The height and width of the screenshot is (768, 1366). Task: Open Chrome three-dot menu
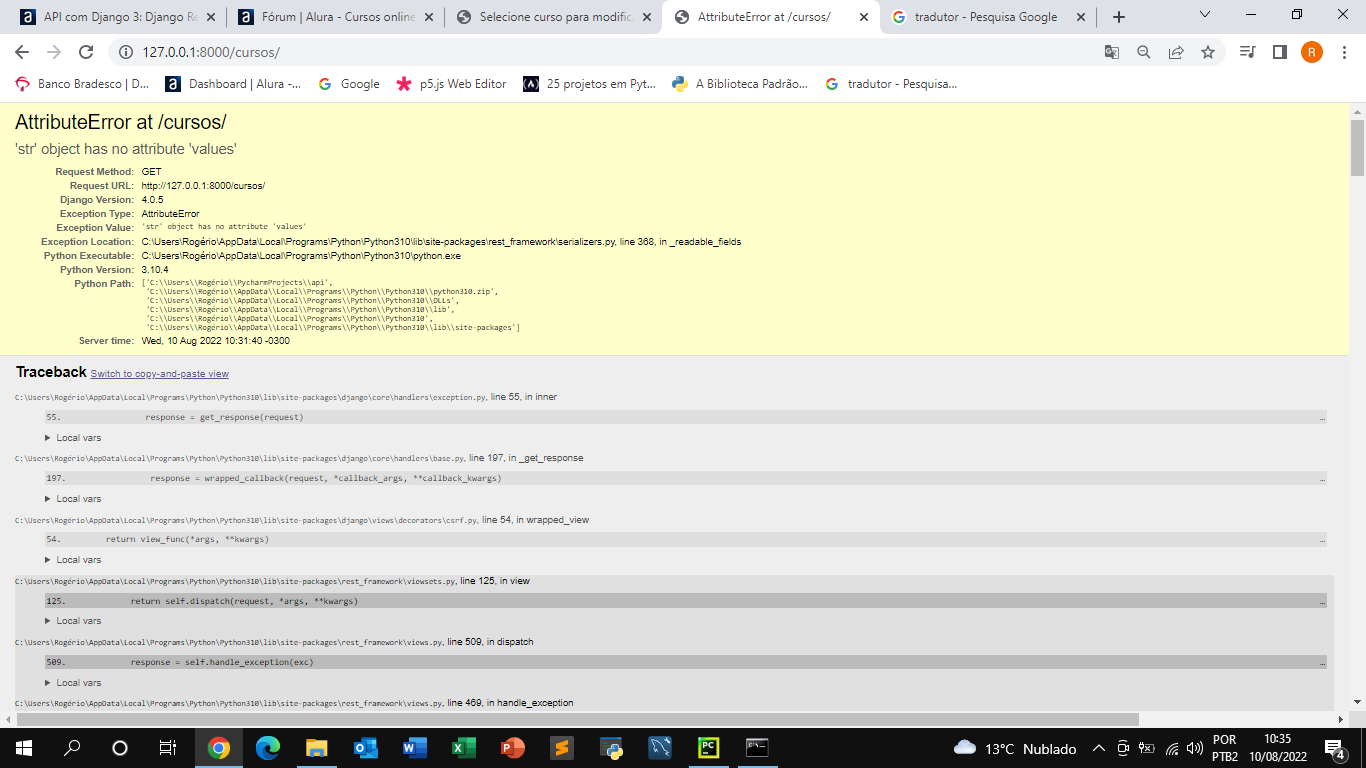(x=1344, y=52)
